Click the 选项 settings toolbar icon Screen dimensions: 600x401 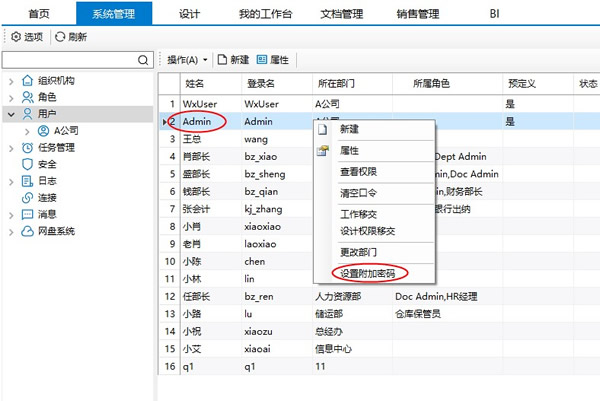tap(16, 36)
